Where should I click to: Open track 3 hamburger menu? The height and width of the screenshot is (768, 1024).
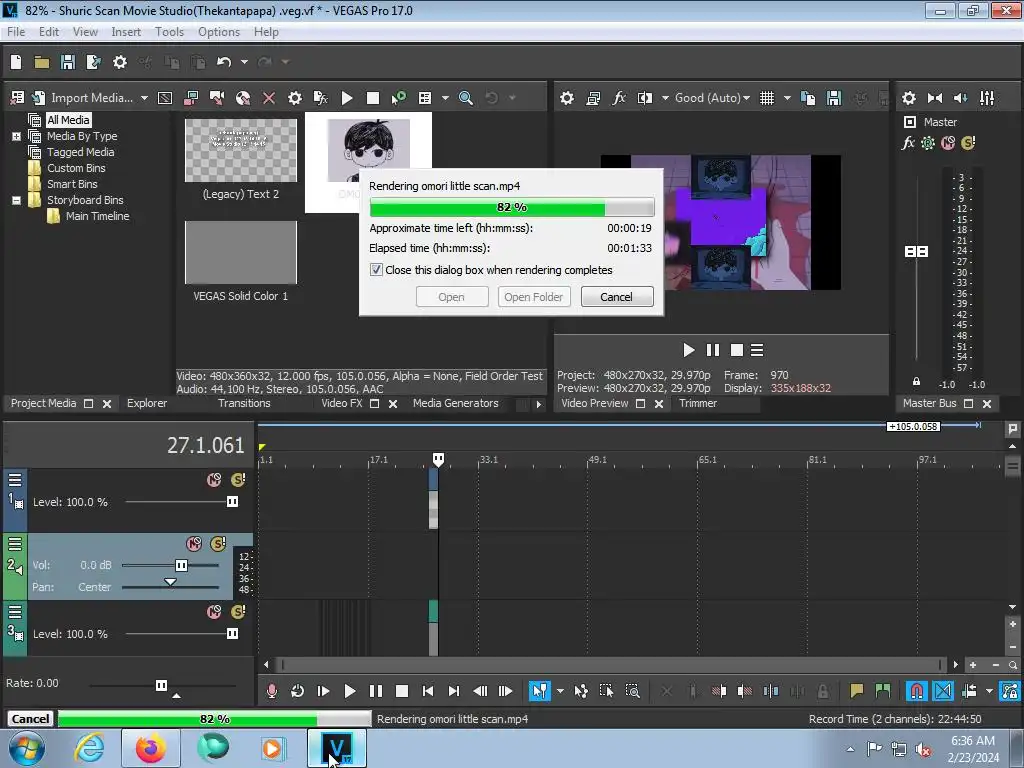point(15,612)
